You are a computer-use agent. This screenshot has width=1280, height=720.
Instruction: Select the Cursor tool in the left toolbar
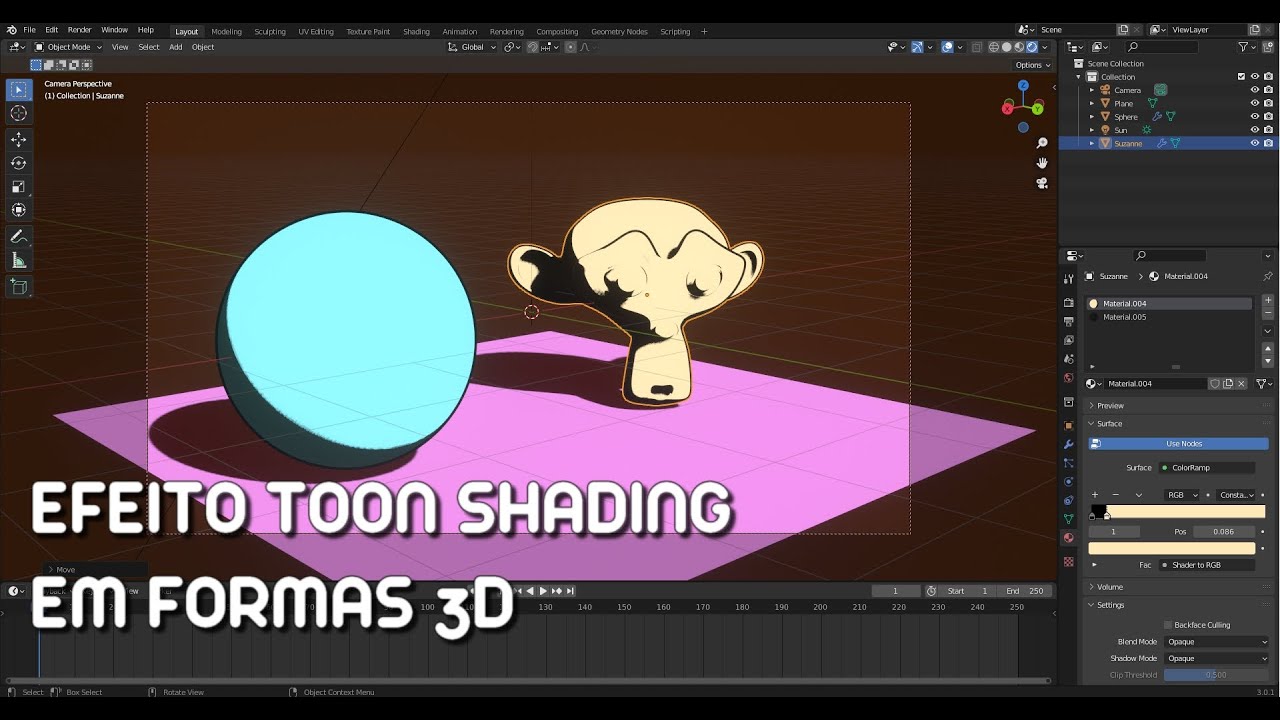pos(18,113)
